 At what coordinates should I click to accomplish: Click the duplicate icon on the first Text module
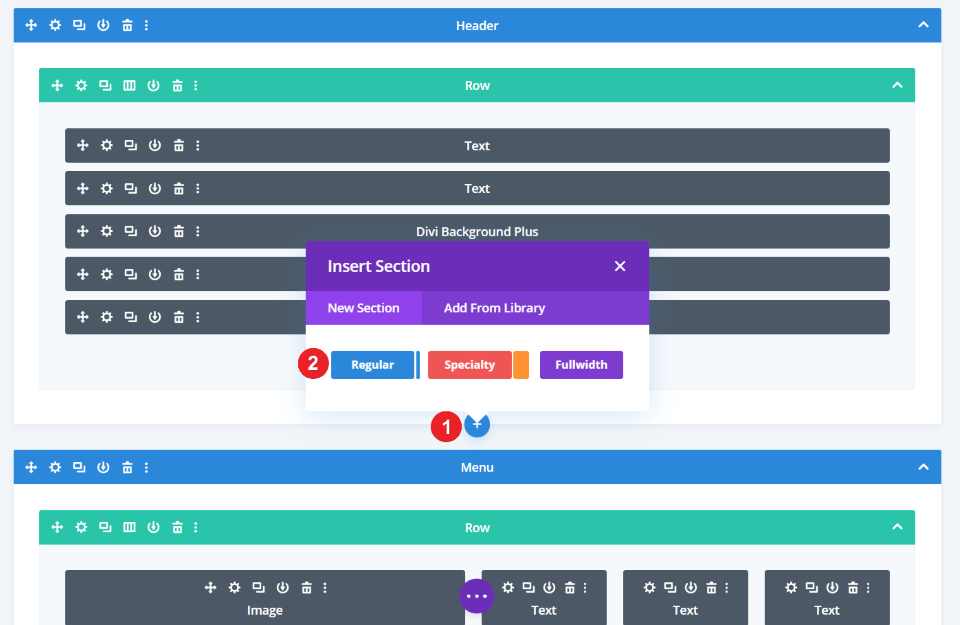[x=130, y=145]
